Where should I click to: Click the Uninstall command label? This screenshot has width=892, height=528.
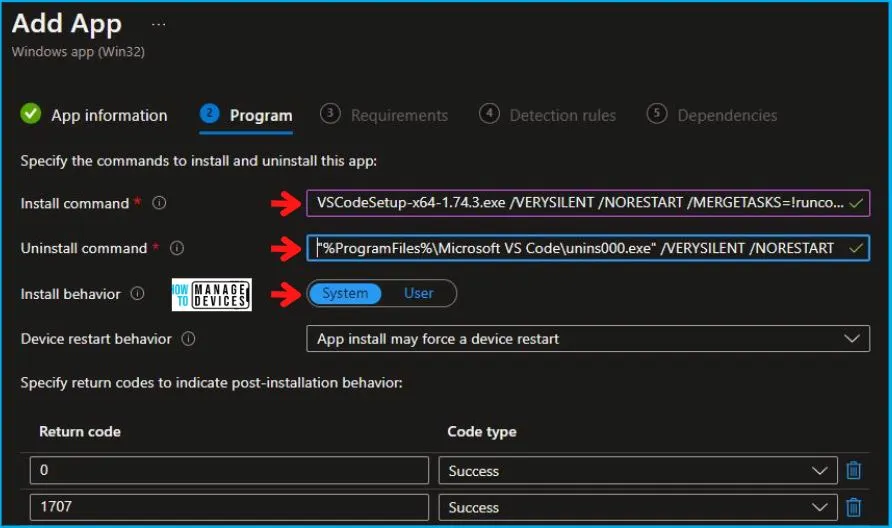[84, 249]
